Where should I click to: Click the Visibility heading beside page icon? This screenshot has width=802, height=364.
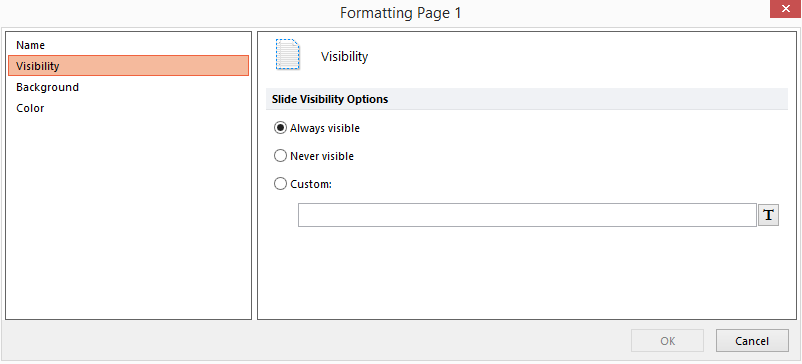tap(344, 57)
